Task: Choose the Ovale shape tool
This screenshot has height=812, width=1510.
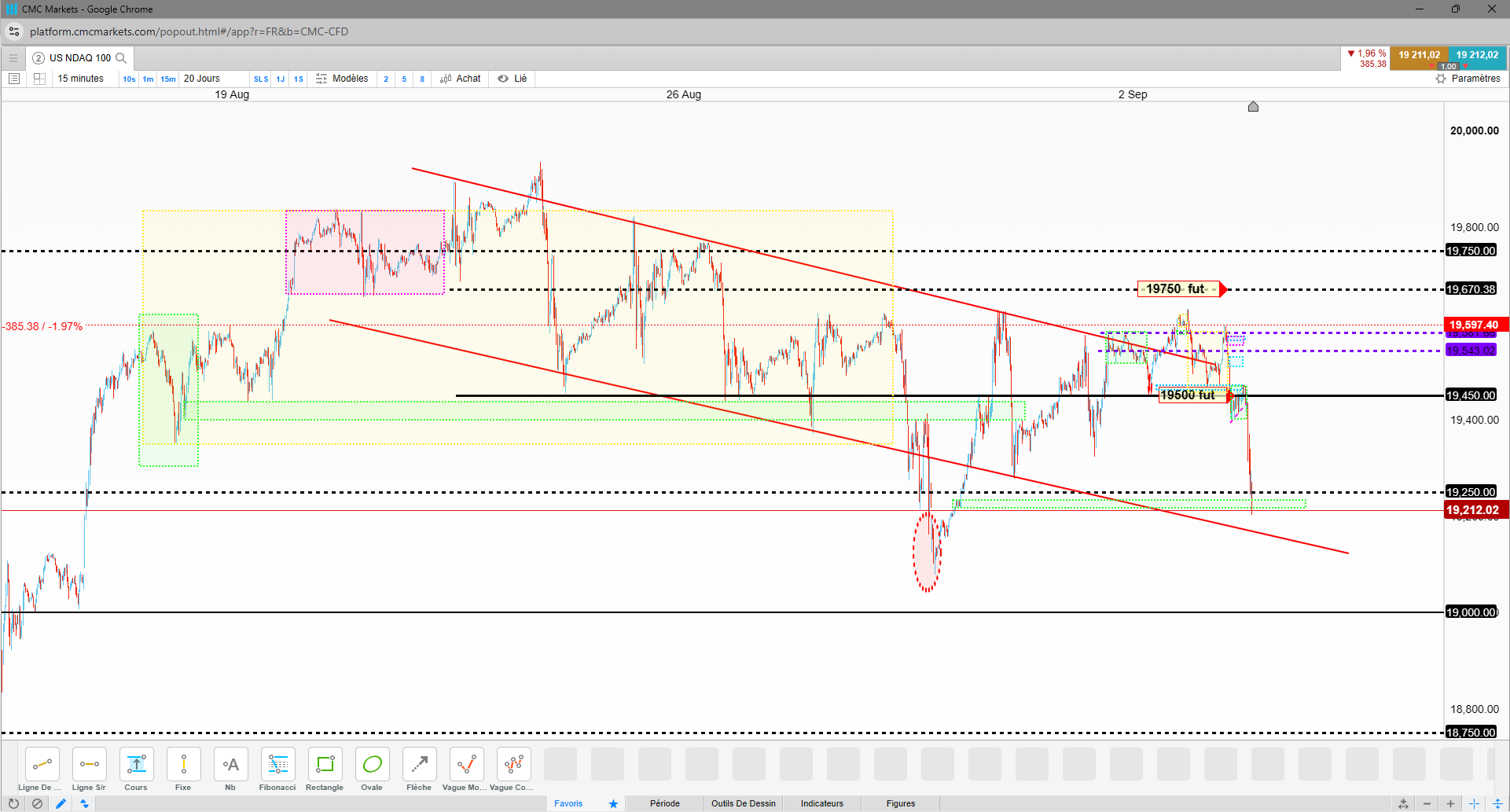Action: [372, 770]
